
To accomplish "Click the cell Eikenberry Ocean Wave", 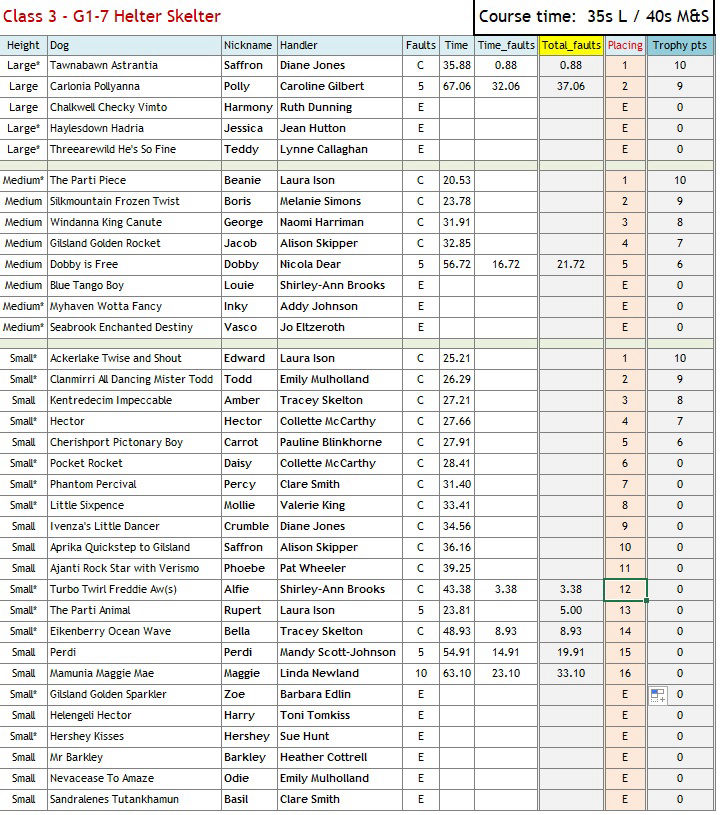I will [x=134, y=631].
